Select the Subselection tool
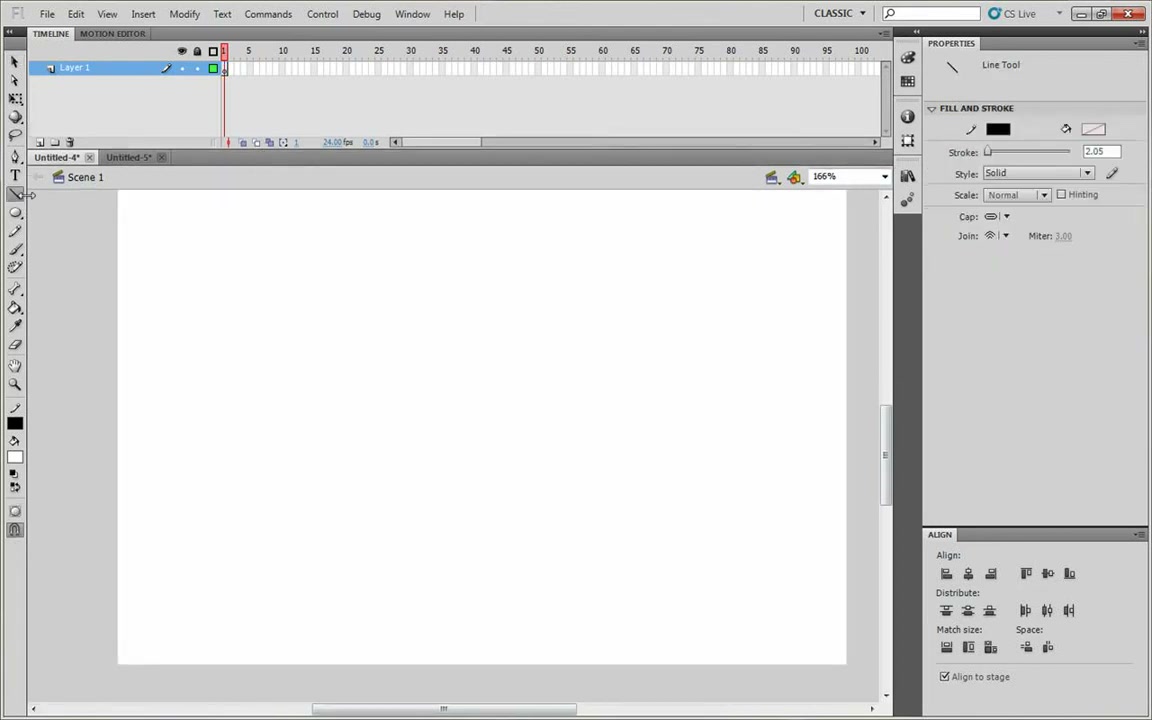Screen dimensions: 1152x720 click(x=15, y=80)
